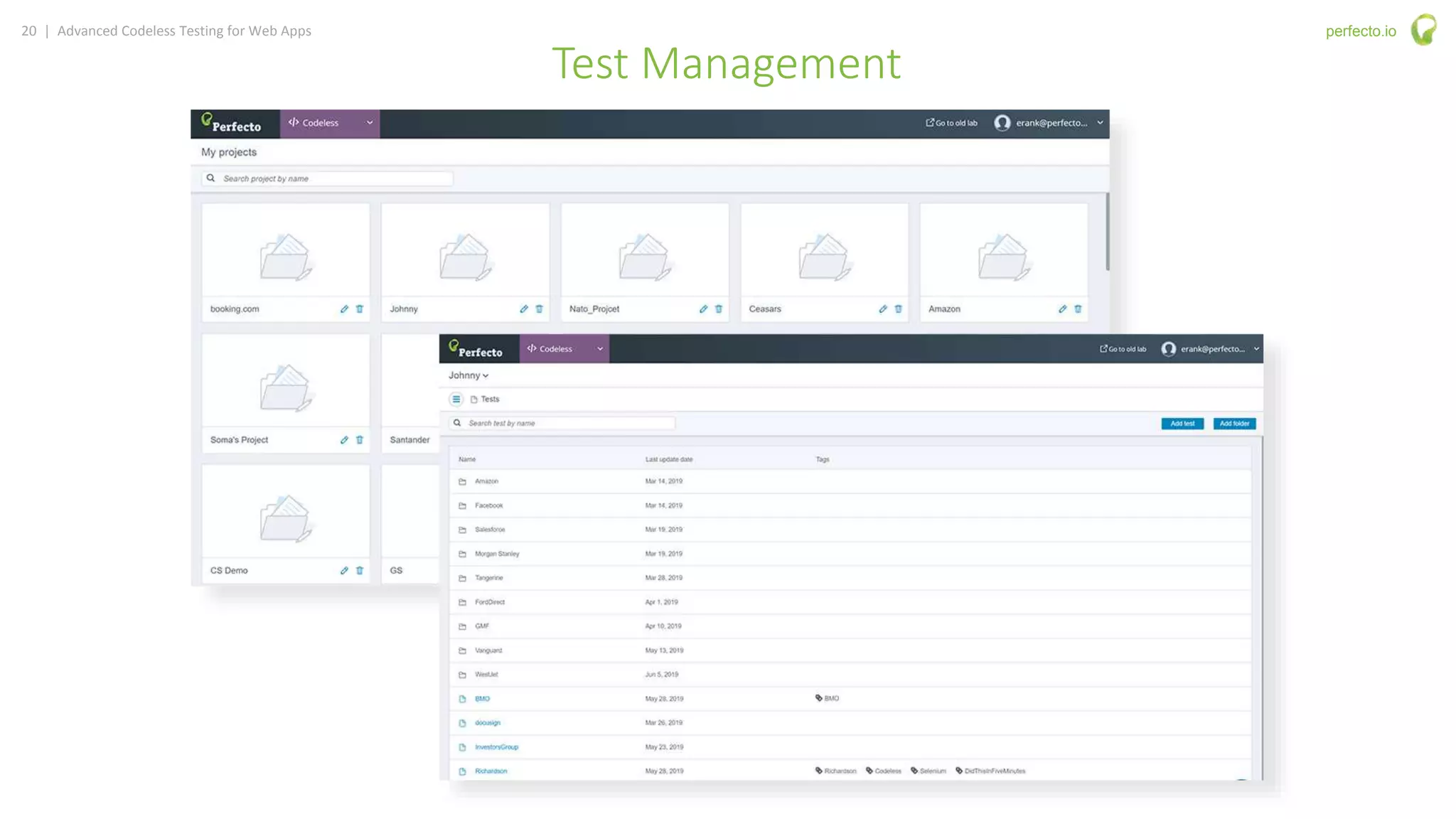Open the Johnny project dropdown
The width and height of the screenshot is (1456, 819).
point(469,375)
